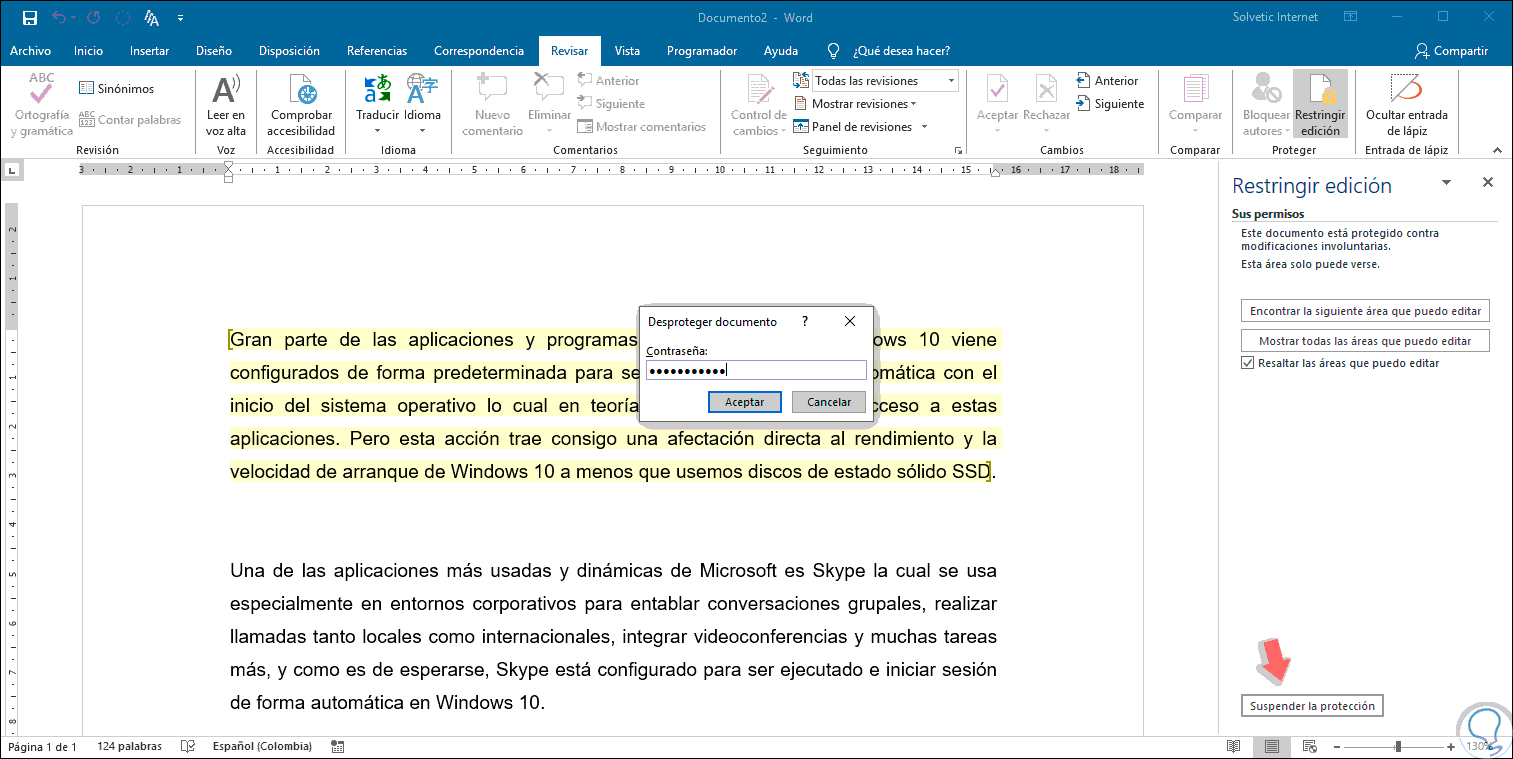
Task: Open the Idioma language tool
Action: pyautogui.click(x=423, y=105)
